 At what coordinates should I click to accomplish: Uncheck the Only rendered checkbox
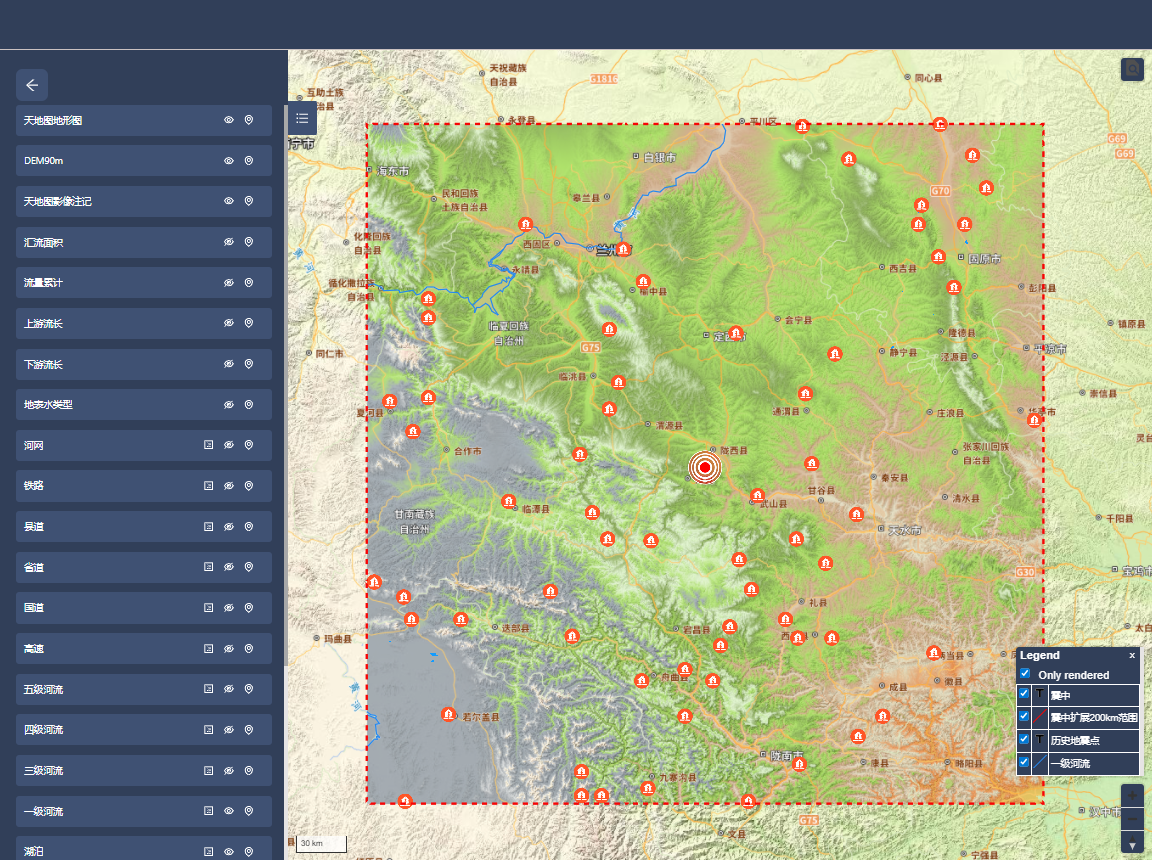[1025, 674]
